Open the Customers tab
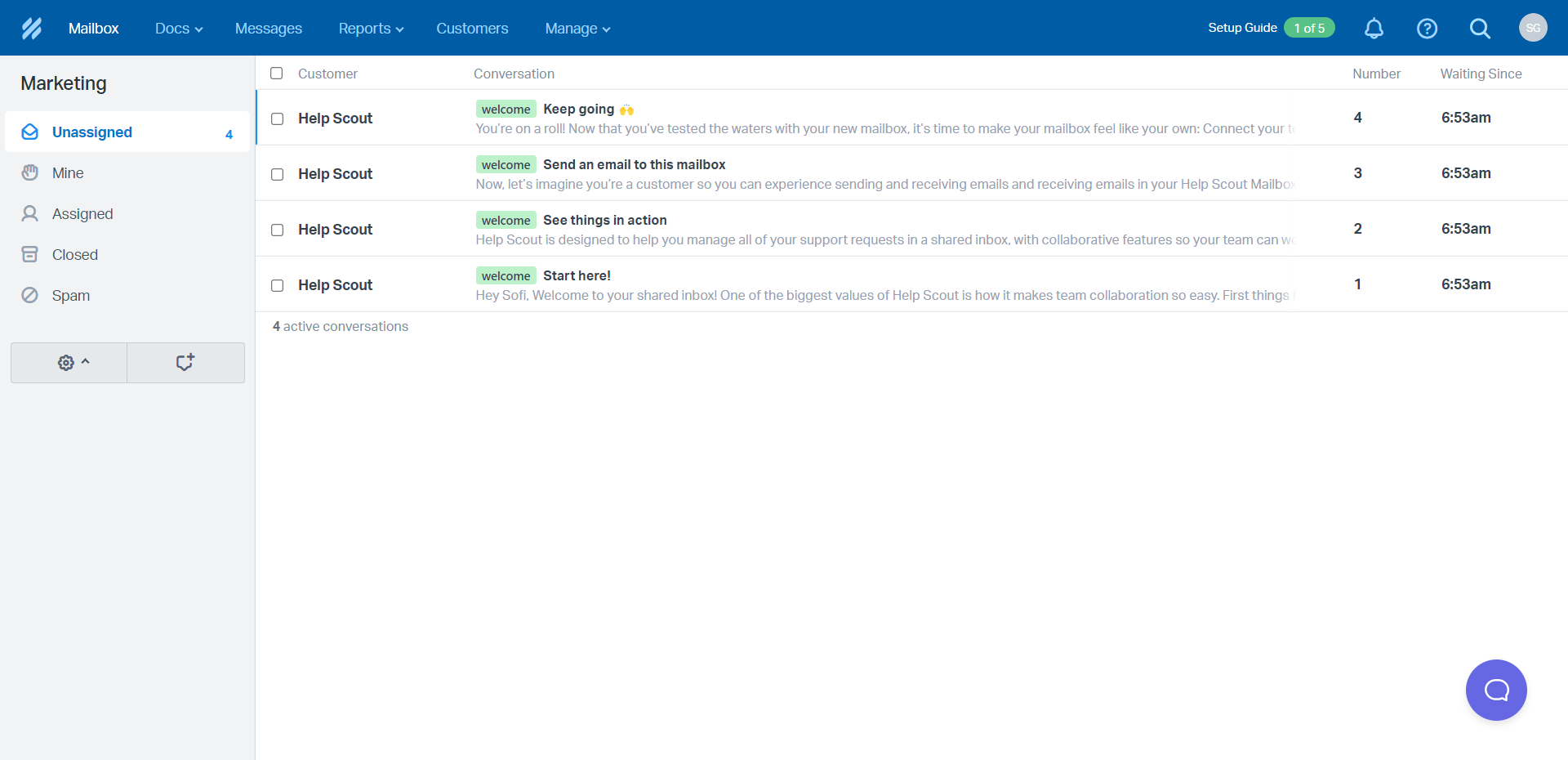The image size is (1568, 760). (472, 29)
